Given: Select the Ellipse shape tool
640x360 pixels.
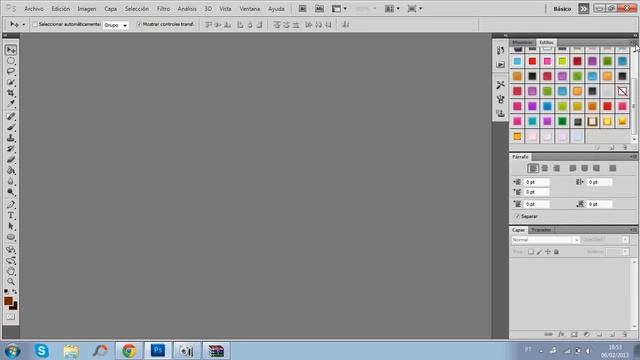Looking at the screenshot, I should (x=11, y=237).
